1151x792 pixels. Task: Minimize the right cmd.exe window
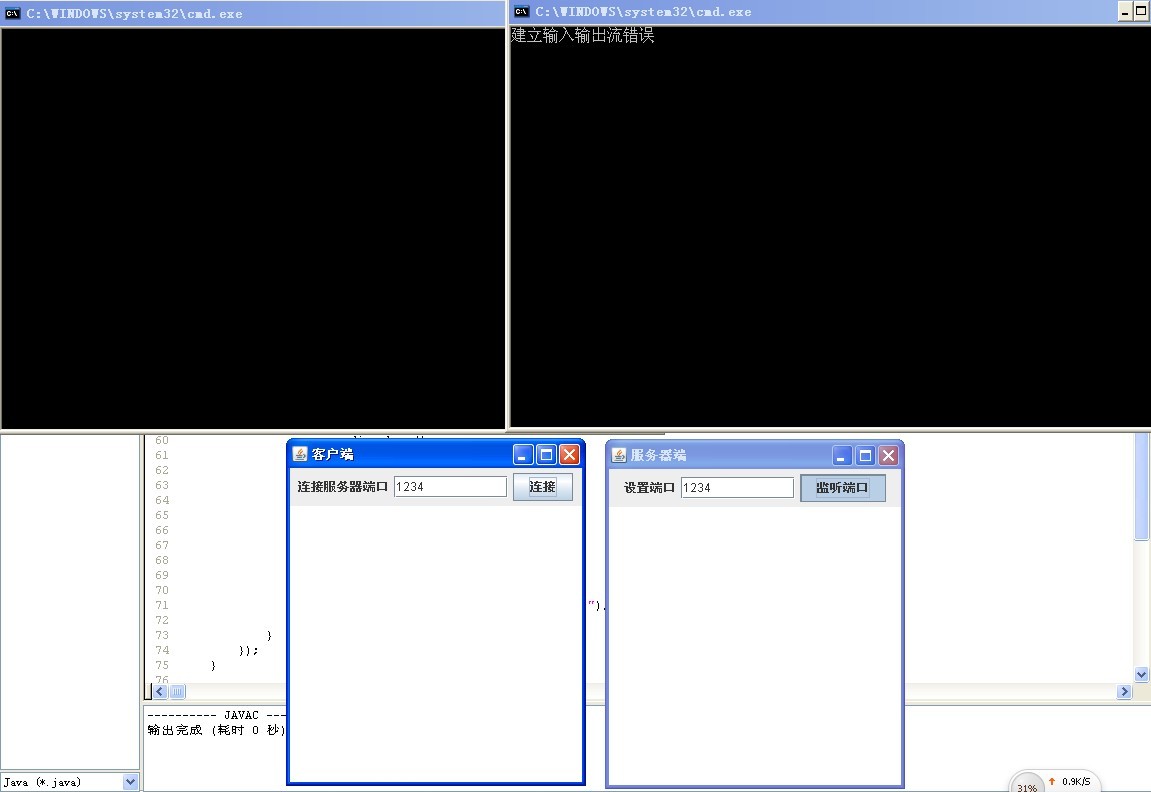1125,11
